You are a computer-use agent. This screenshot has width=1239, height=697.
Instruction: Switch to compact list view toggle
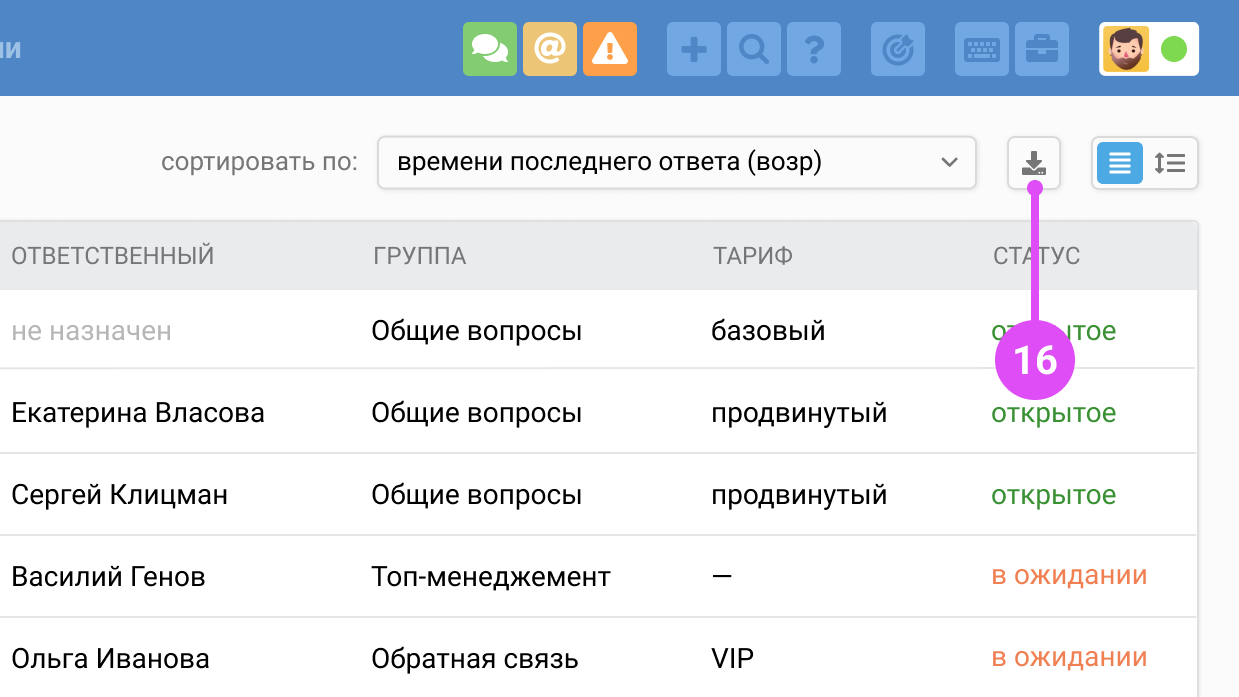(x=1120, y=163)
